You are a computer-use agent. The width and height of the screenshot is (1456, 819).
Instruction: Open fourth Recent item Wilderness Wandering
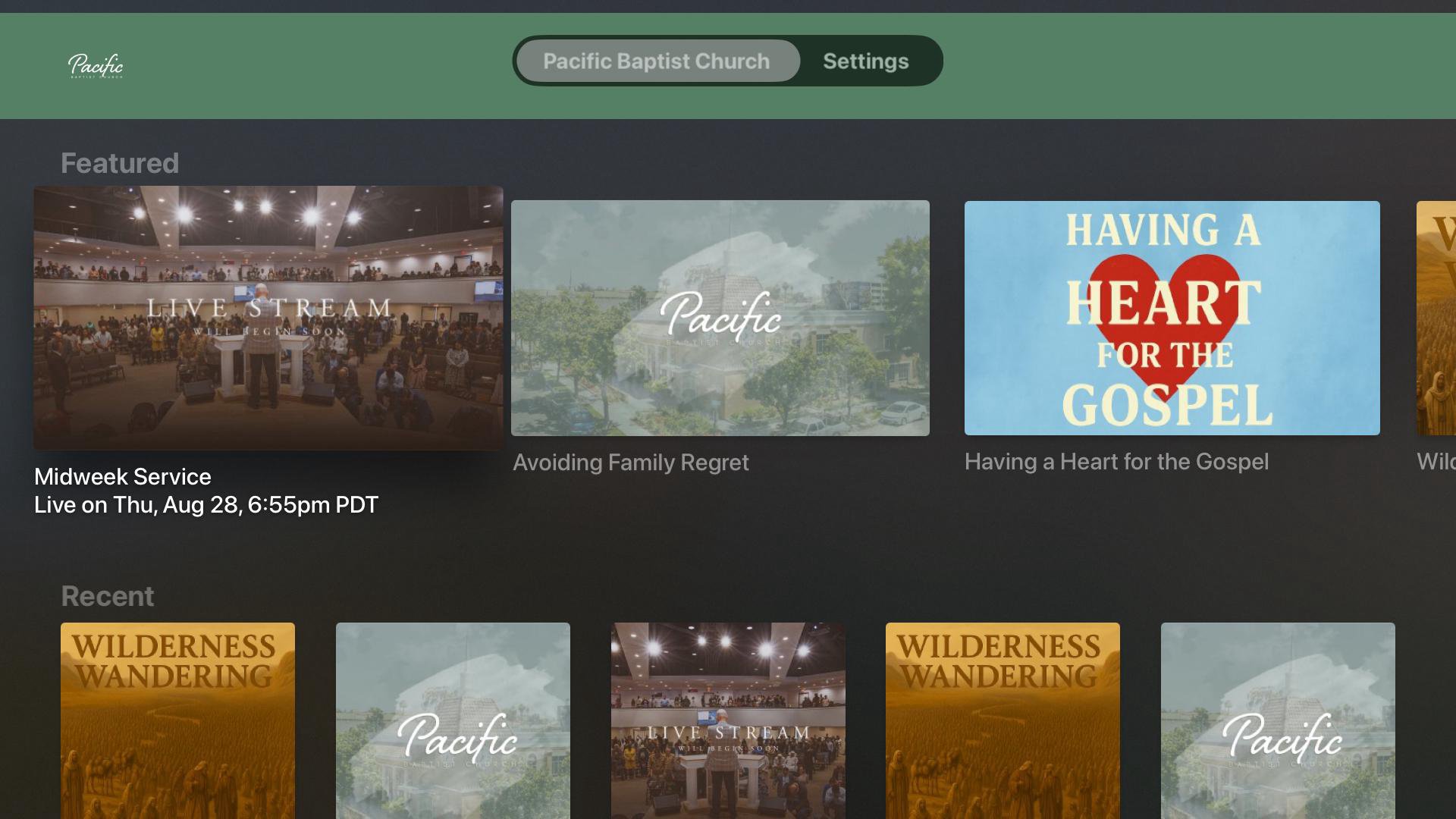1003,720
